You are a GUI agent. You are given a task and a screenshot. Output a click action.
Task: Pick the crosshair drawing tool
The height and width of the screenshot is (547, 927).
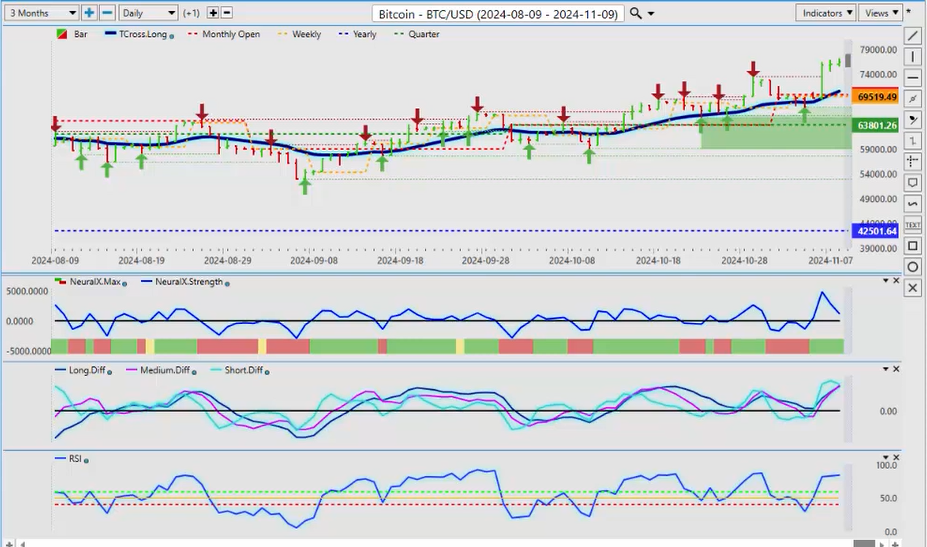pyautogui.click(x=912, y=161)
